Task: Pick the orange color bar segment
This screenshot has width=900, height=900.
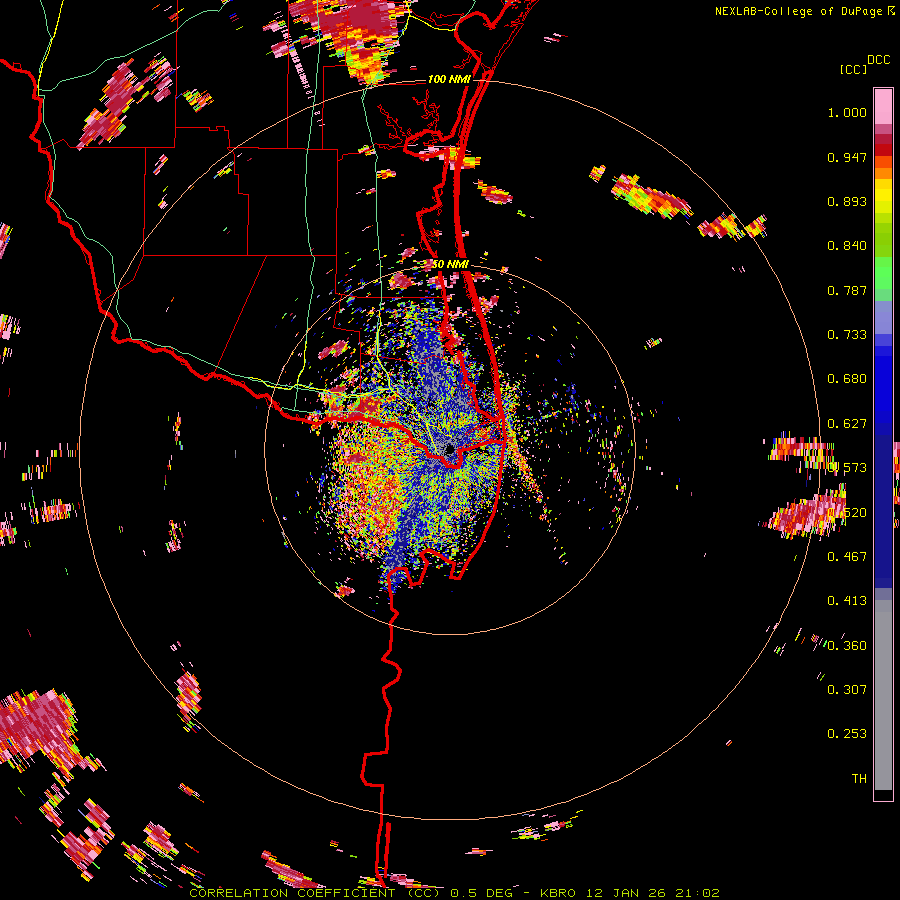Action: [x=883, y=173]
